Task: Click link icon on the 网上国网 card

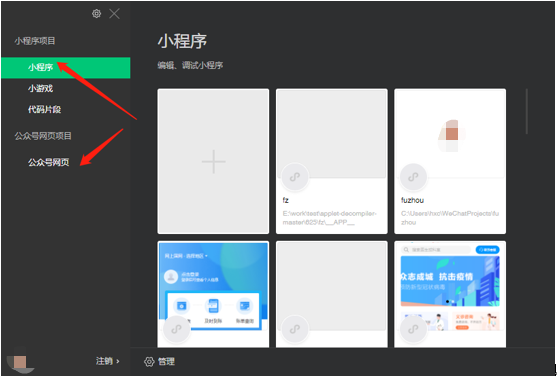Action: point(177,329)
